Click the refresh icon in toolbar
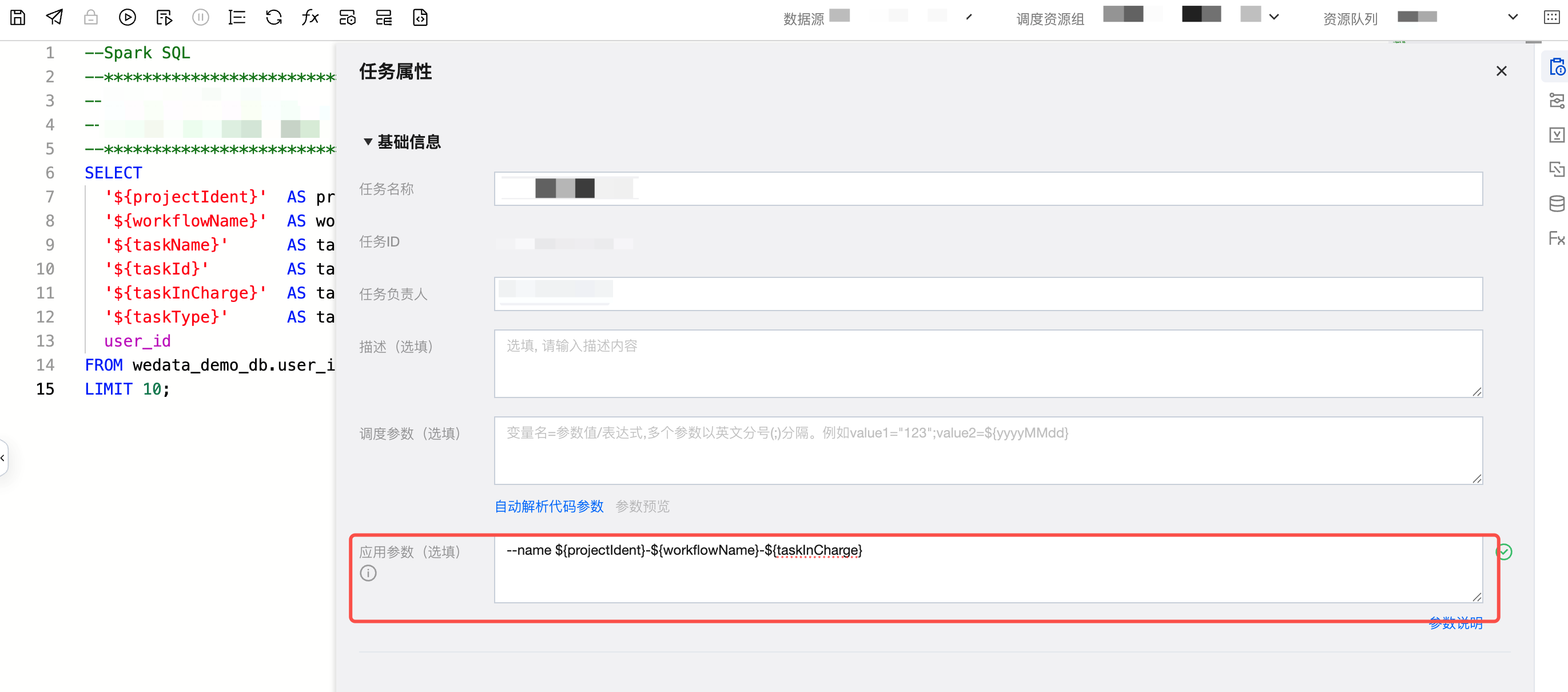 274,18
